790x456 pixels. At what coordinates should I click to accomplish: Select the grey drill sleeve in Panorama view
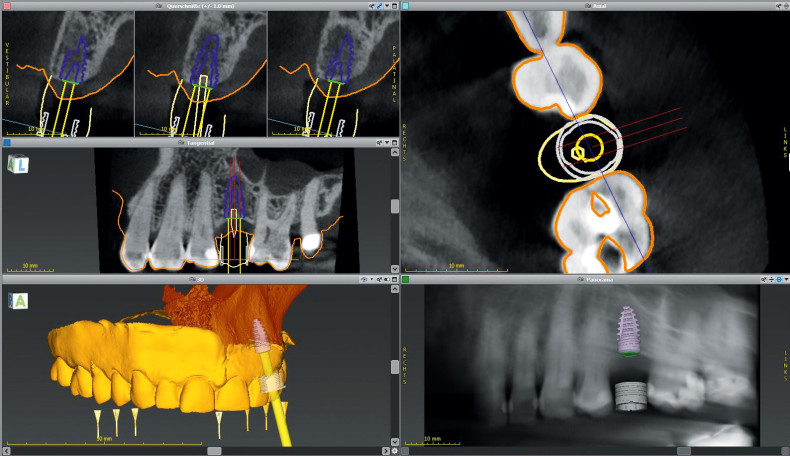pyautogui.click(x=631, y=396)
